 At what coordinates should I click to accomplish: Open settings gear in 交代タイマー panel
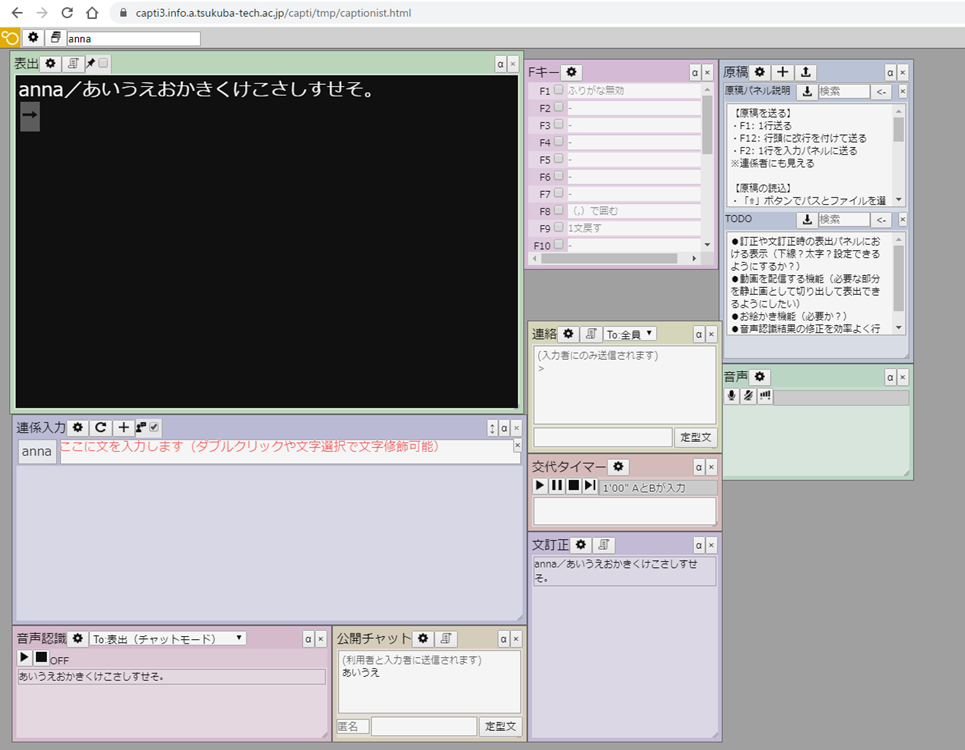point(618,466)
